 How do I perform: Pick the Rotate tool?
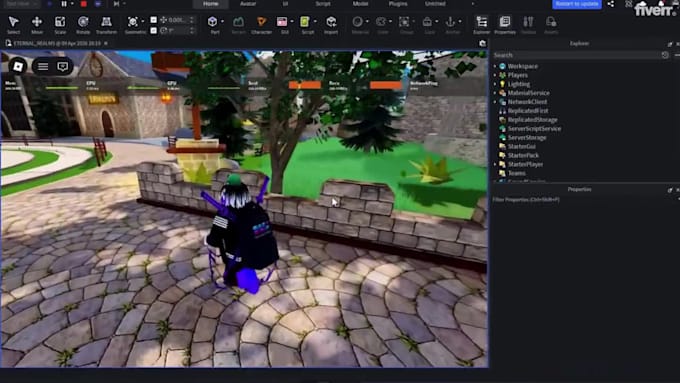(x=83, y=24)
